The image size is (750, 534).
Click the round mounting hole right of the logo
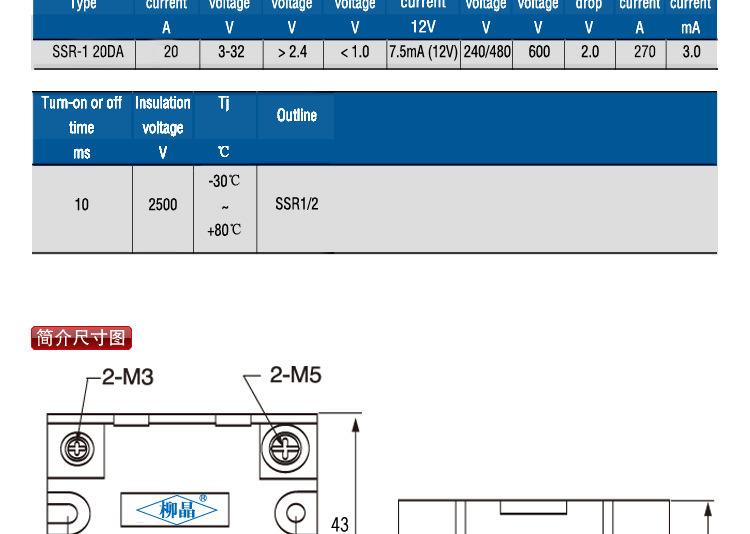[297, 516]
